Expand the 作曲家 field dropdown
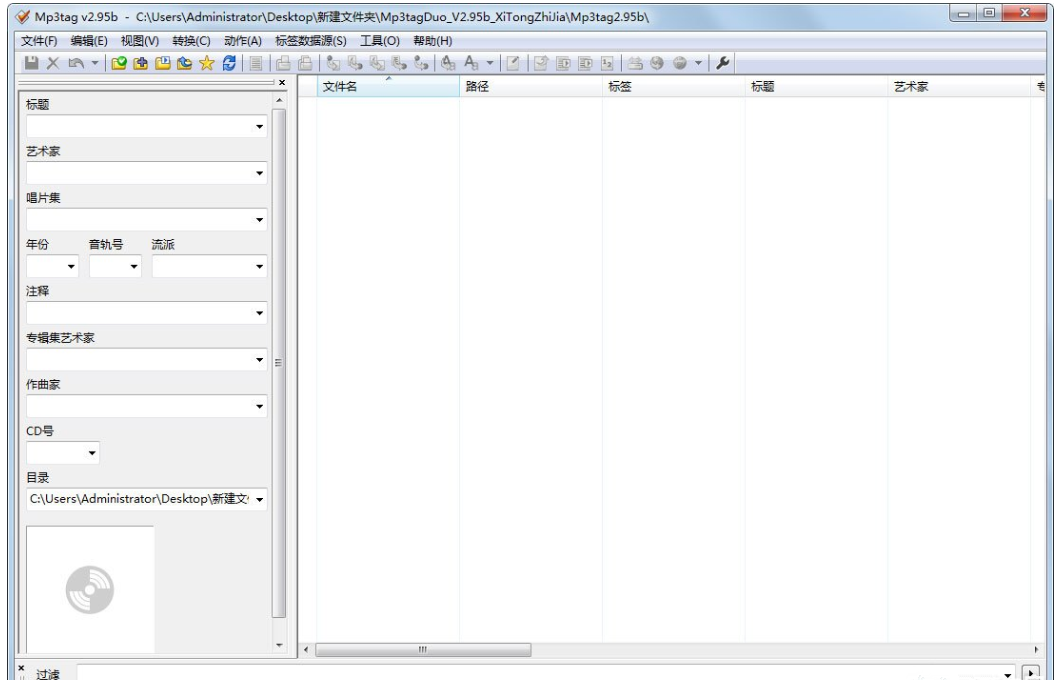Image resolution: width=1056 pixels, height=680 pixels. pyautogui.click(x=259, y=406)
